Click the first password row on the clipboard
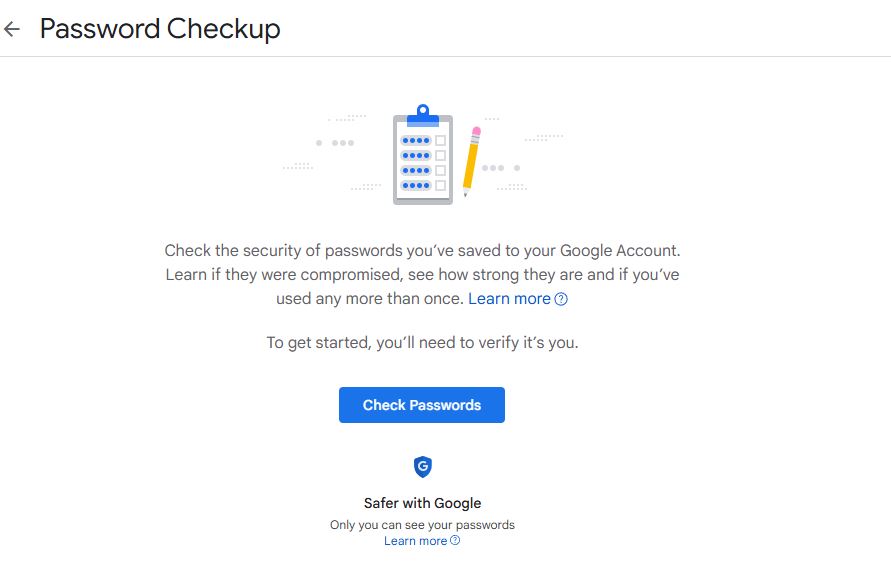 [415, 141]
